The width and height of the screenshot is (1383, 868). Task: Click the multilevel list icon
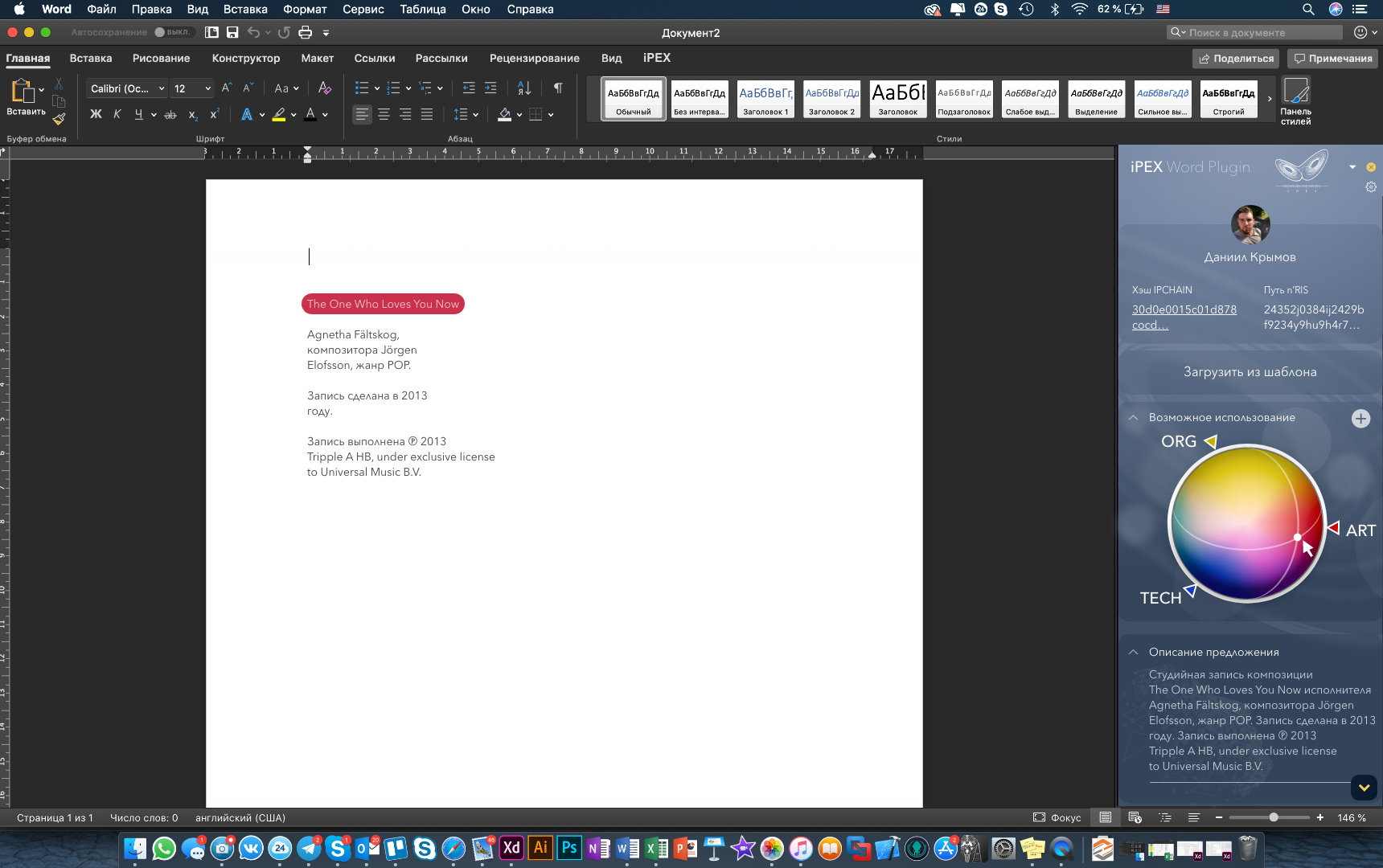(x=425, y=88)
